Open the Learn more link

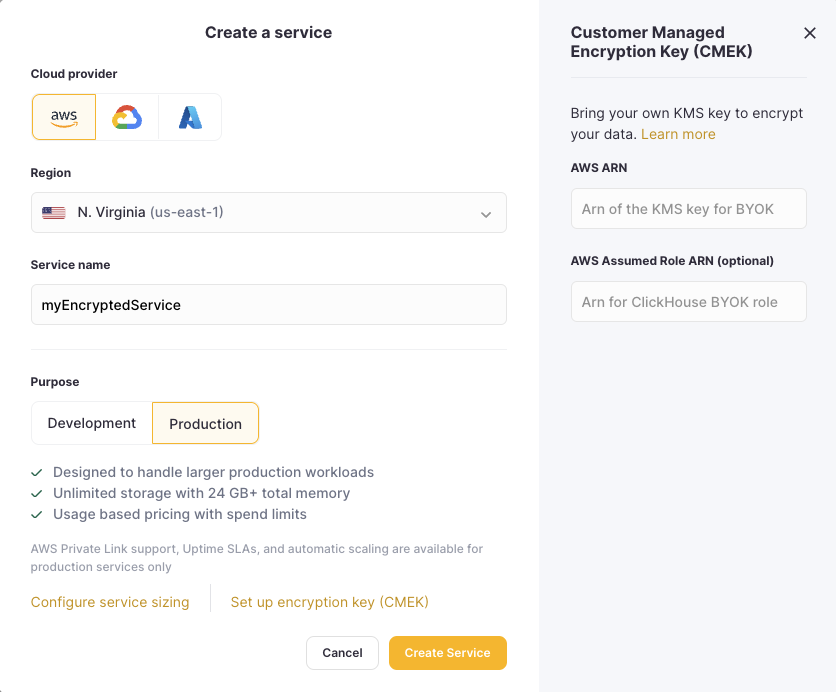(x=678, y=134)
